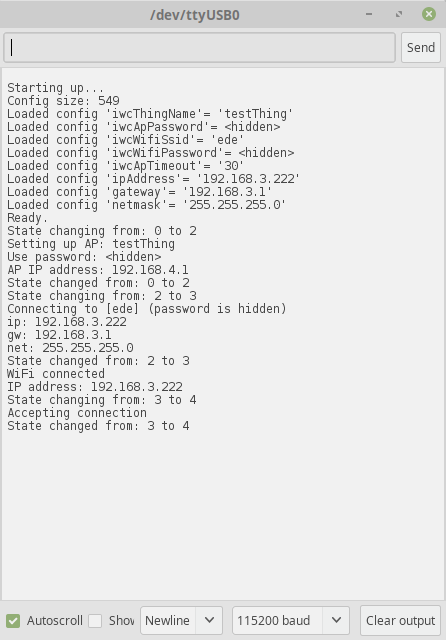The image size is (446, 640).
Task: Click the 'Accepting connection' output line
Action: pos(77,413)
